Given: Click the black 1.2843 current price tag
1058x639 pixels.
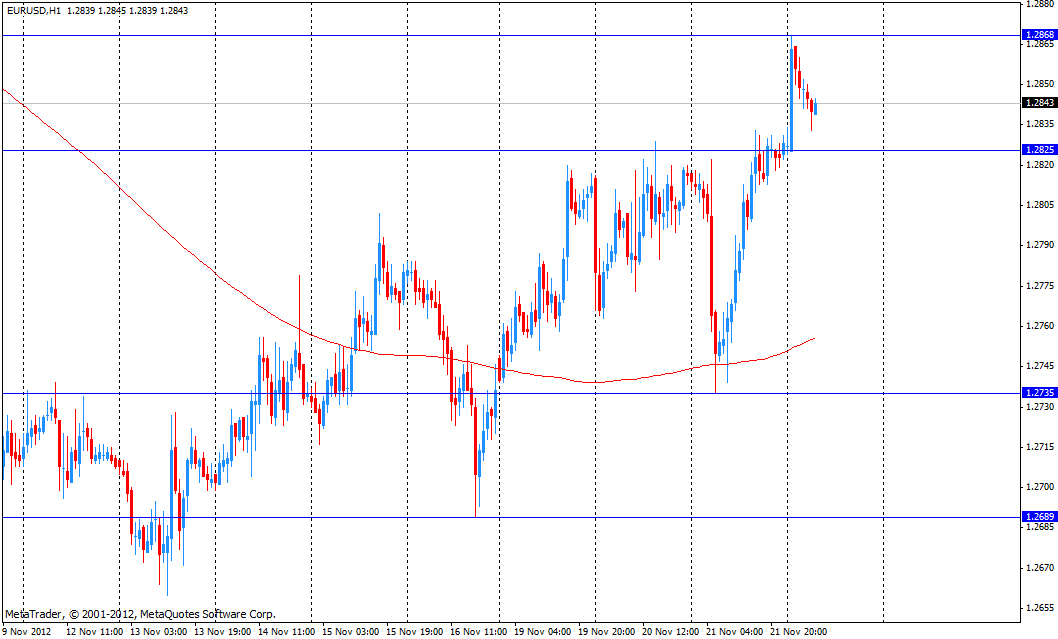Looking at the screenshot, I should (1039, 103).
